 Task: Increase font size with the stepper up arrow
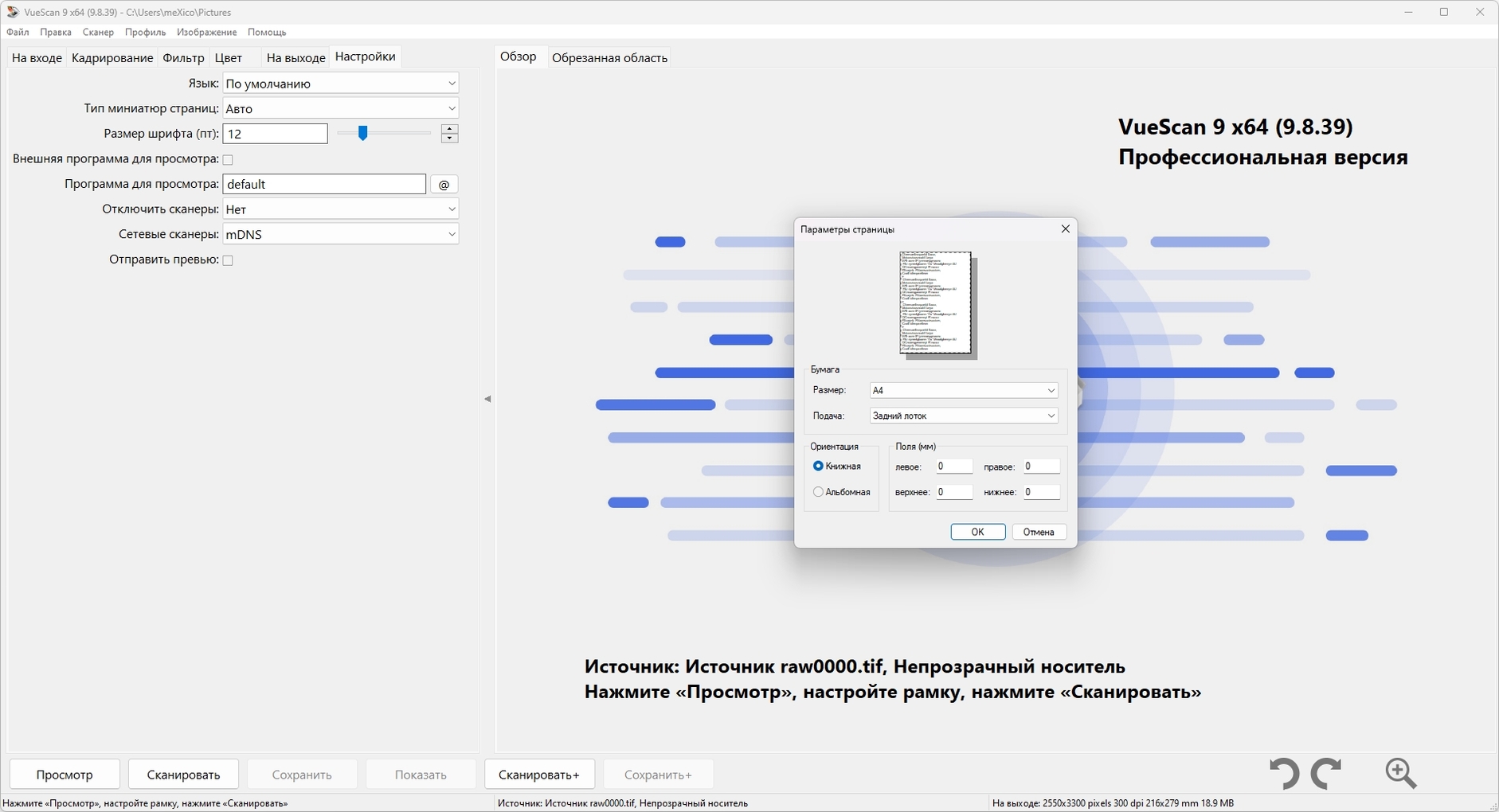tap(449, 129)
